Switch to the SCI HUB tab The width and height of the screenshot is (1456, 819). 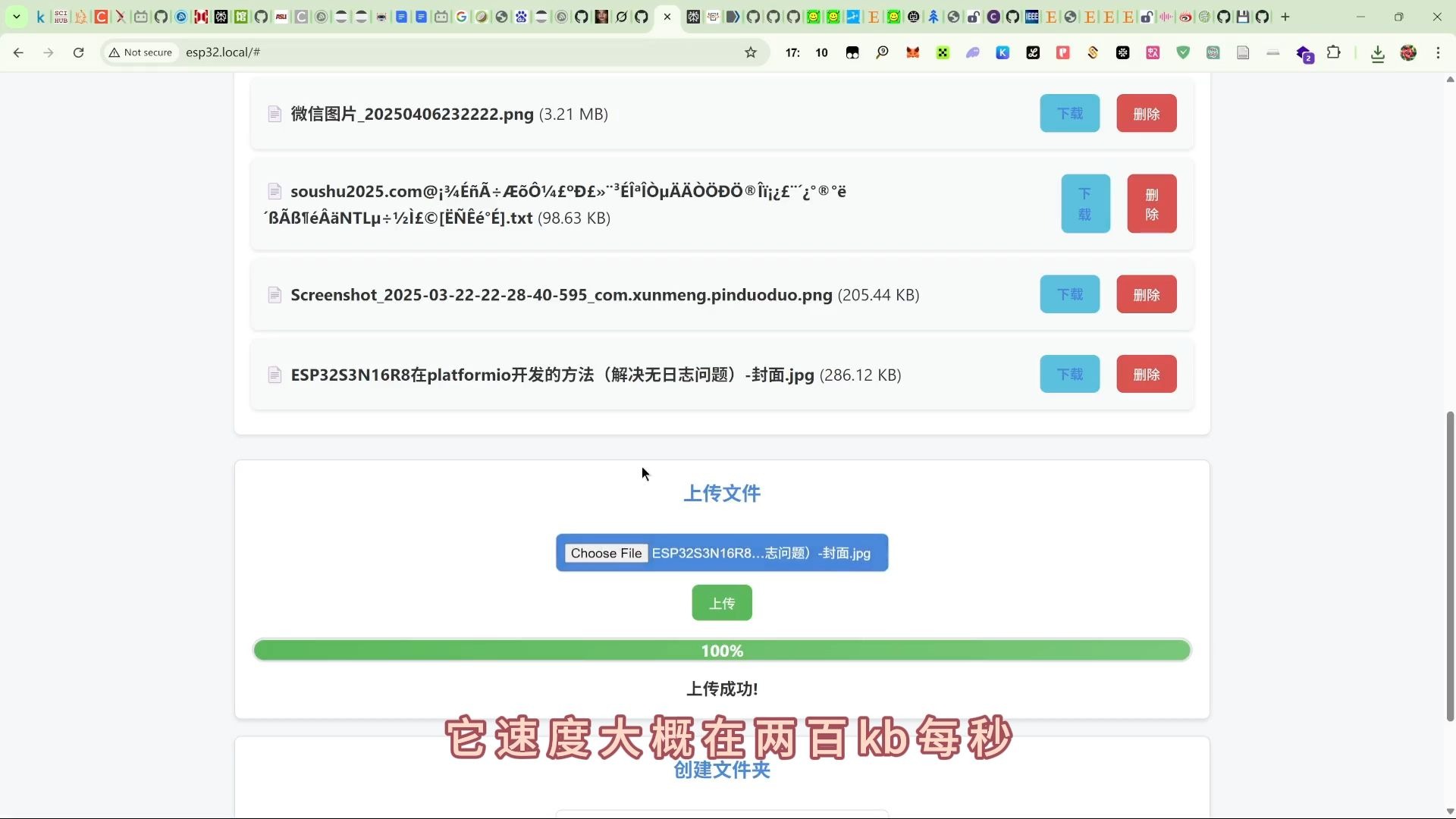61,17
